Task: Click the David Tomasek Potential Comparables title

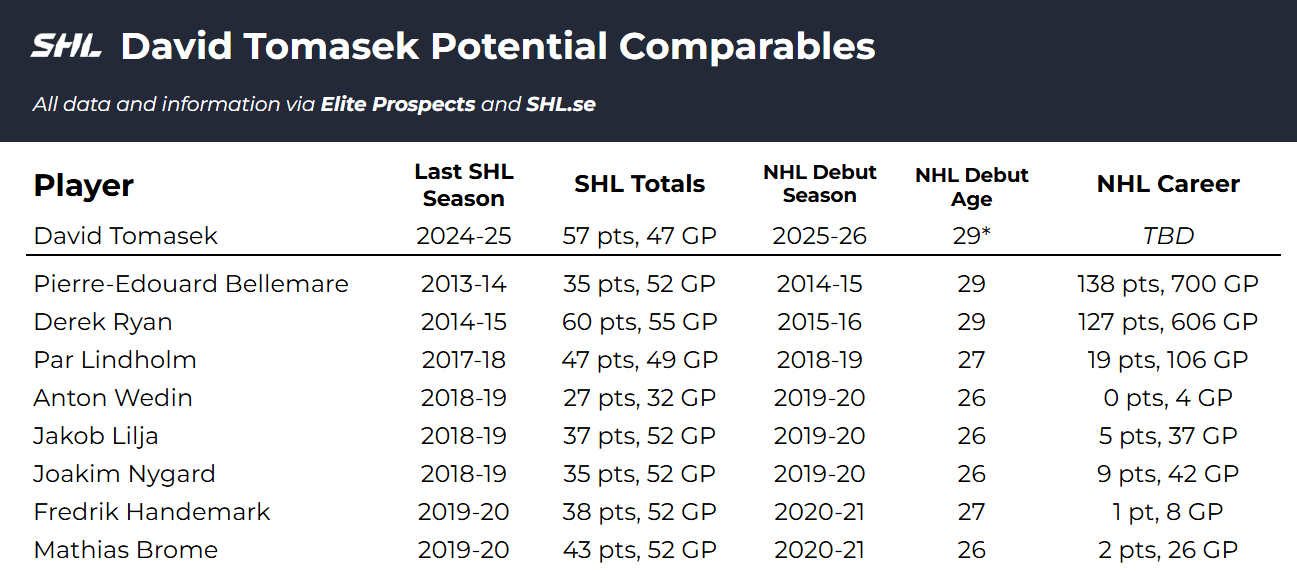Action: [x=497, y=46]
